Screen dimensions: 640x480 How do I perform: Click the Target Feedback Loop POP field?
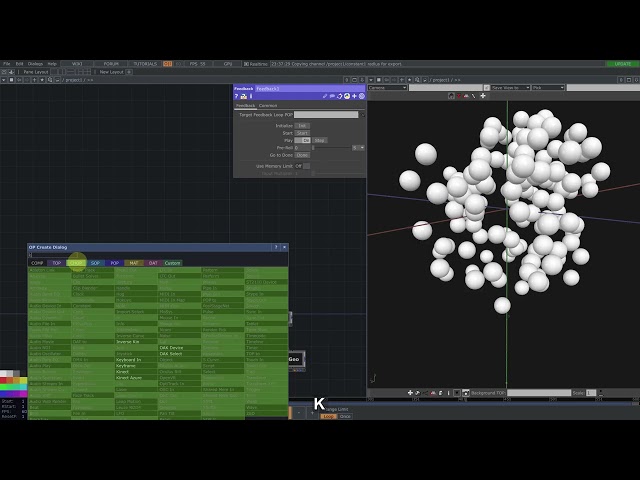(326, 115)
